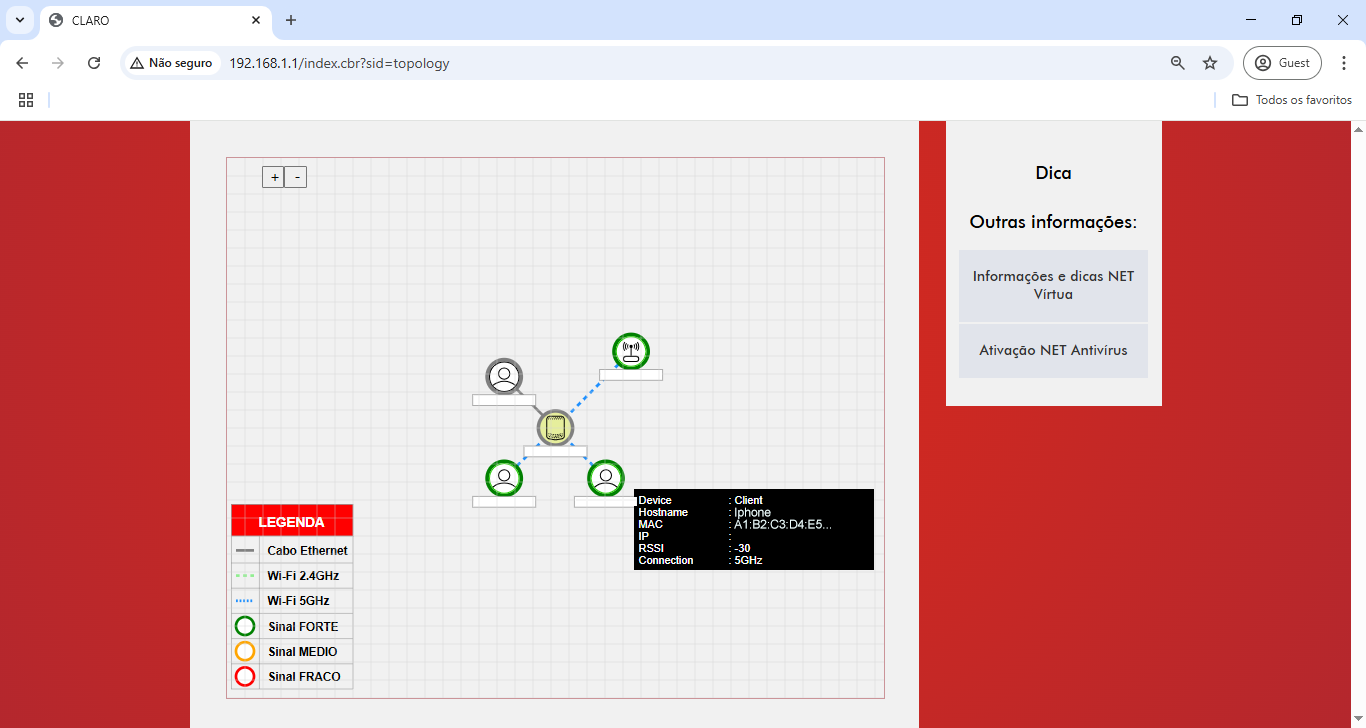Zoom out the topology map with minus
The height and width of the screenshot is (728, 1366).
click(296, 177)
